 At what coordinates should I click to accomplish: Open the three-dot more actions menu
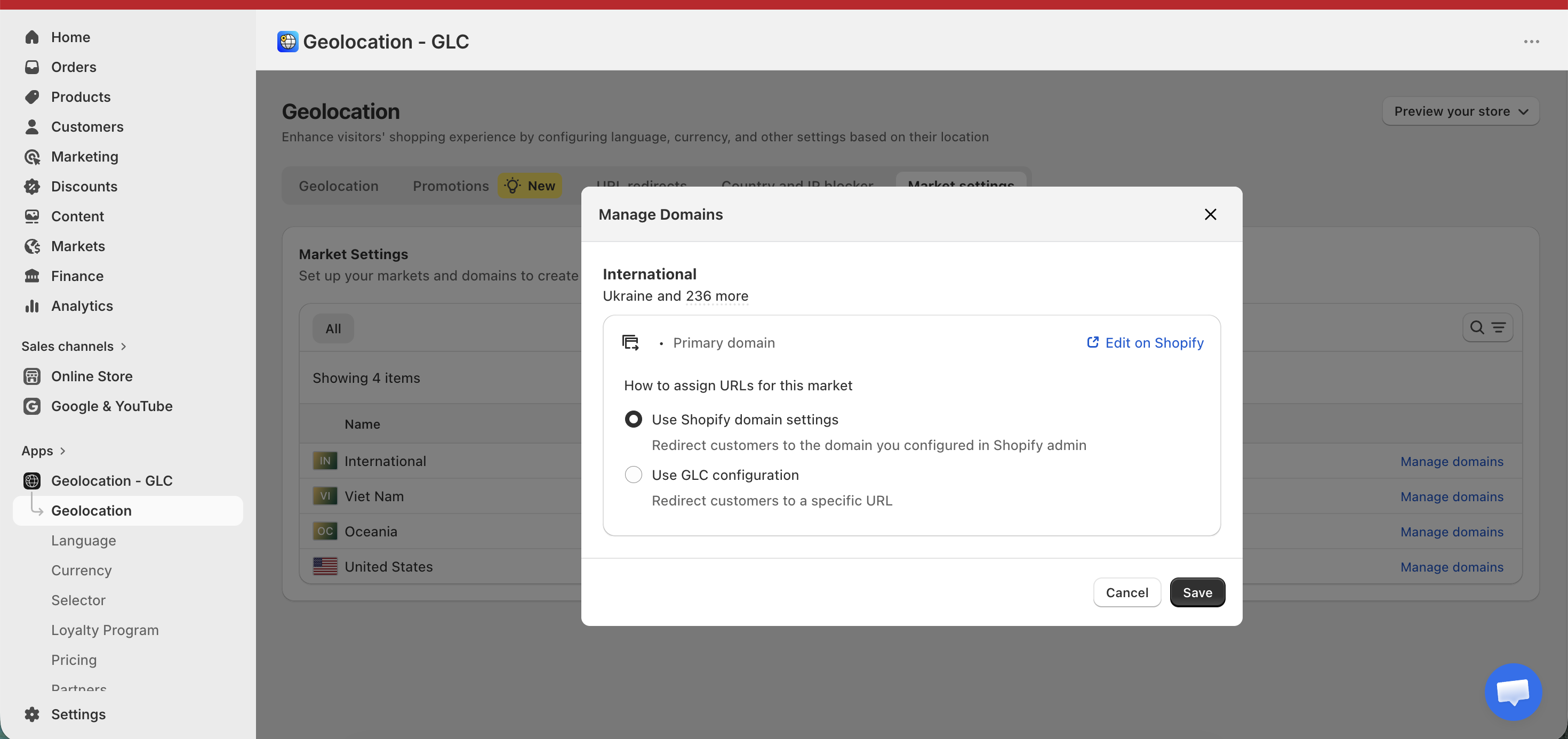pyautogui.click(x=1532, y=42)
